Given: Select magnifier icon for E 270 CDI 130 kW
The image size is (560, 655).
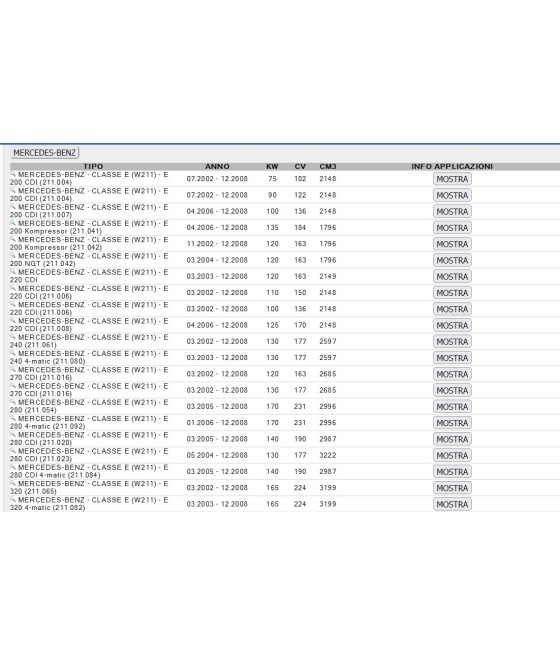Looking at the screenshot, I should tap(13, 386).
